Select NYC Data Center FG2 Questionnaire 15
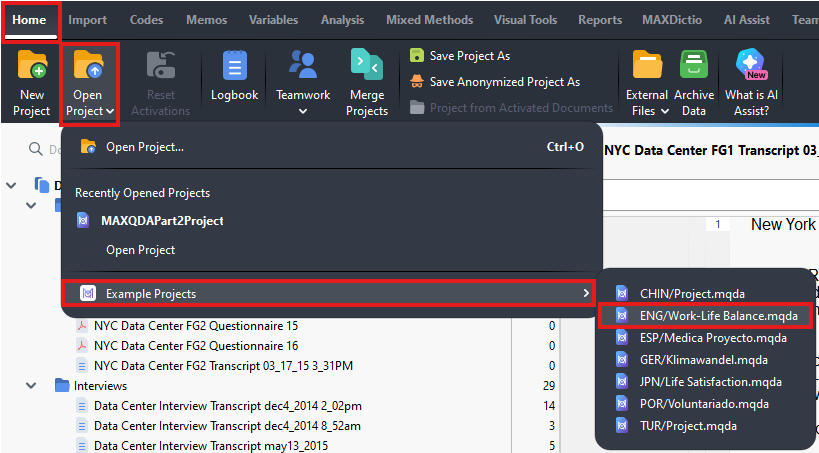Image resolution: width=819 pixels, height=453 pixels. tap(196, 326)
